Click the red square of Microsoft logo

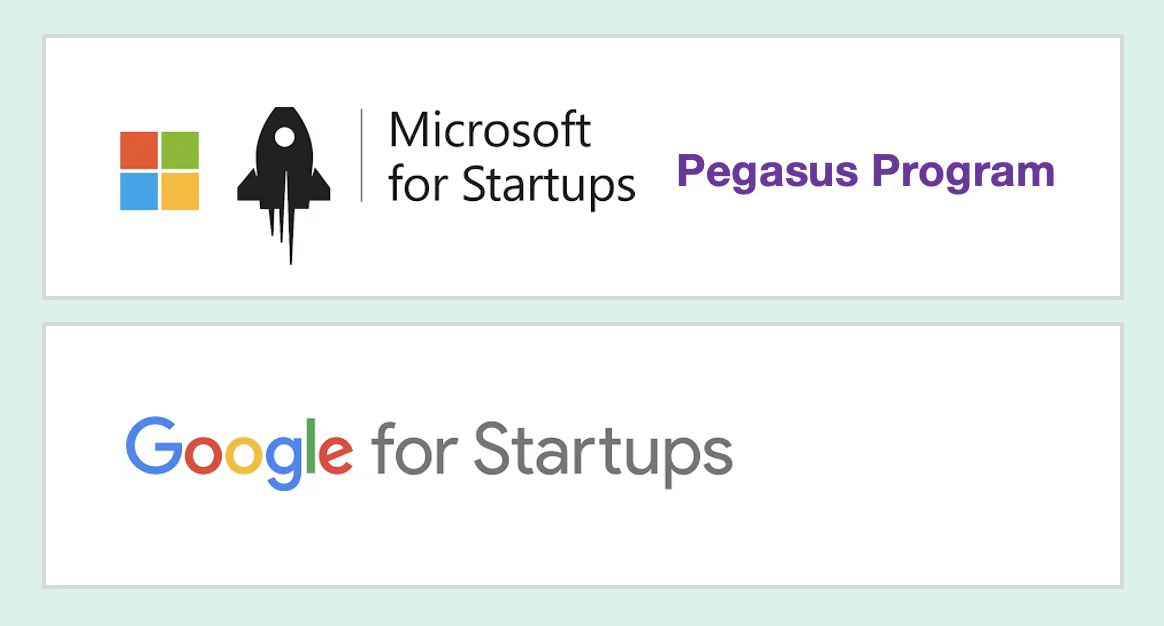tap(139, 150)
